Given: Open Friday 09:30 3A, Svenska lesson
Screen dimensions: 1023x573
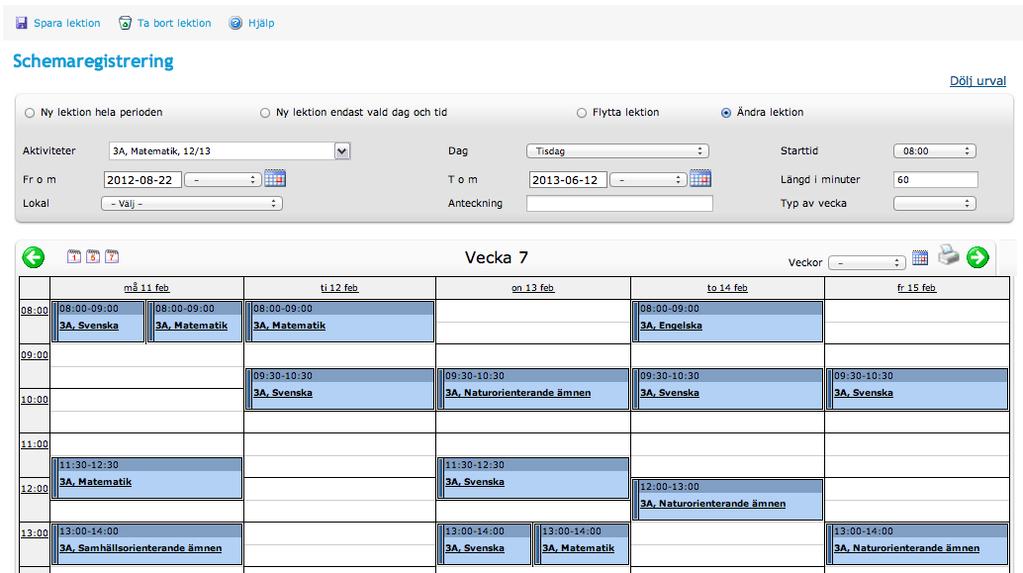Looking at the screenshot, I should point(917,389).
